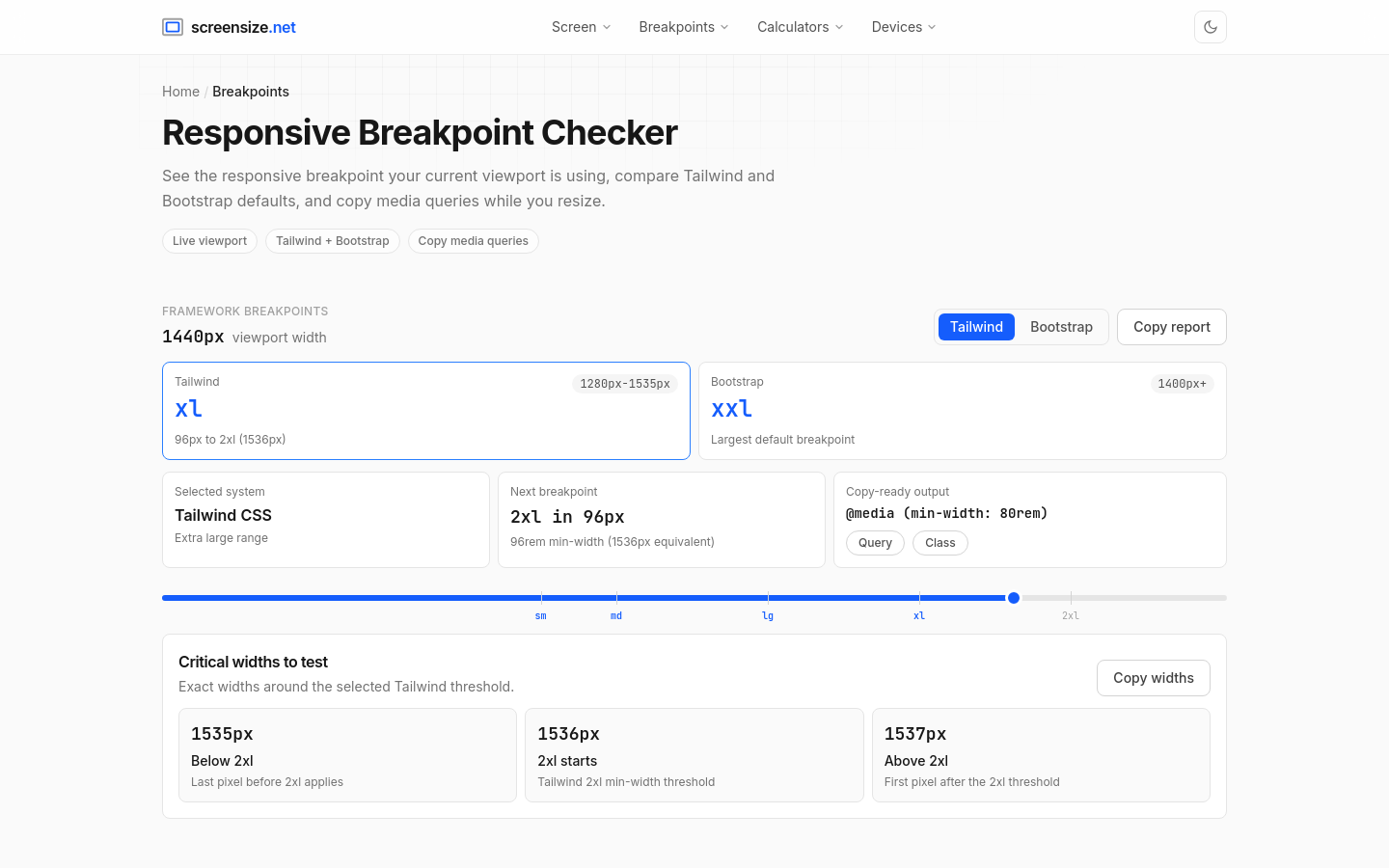This screenshot has width=1389, height=868.
Task: Click the Responsive Breakpoint Checker heading
Action: (420, 133)
